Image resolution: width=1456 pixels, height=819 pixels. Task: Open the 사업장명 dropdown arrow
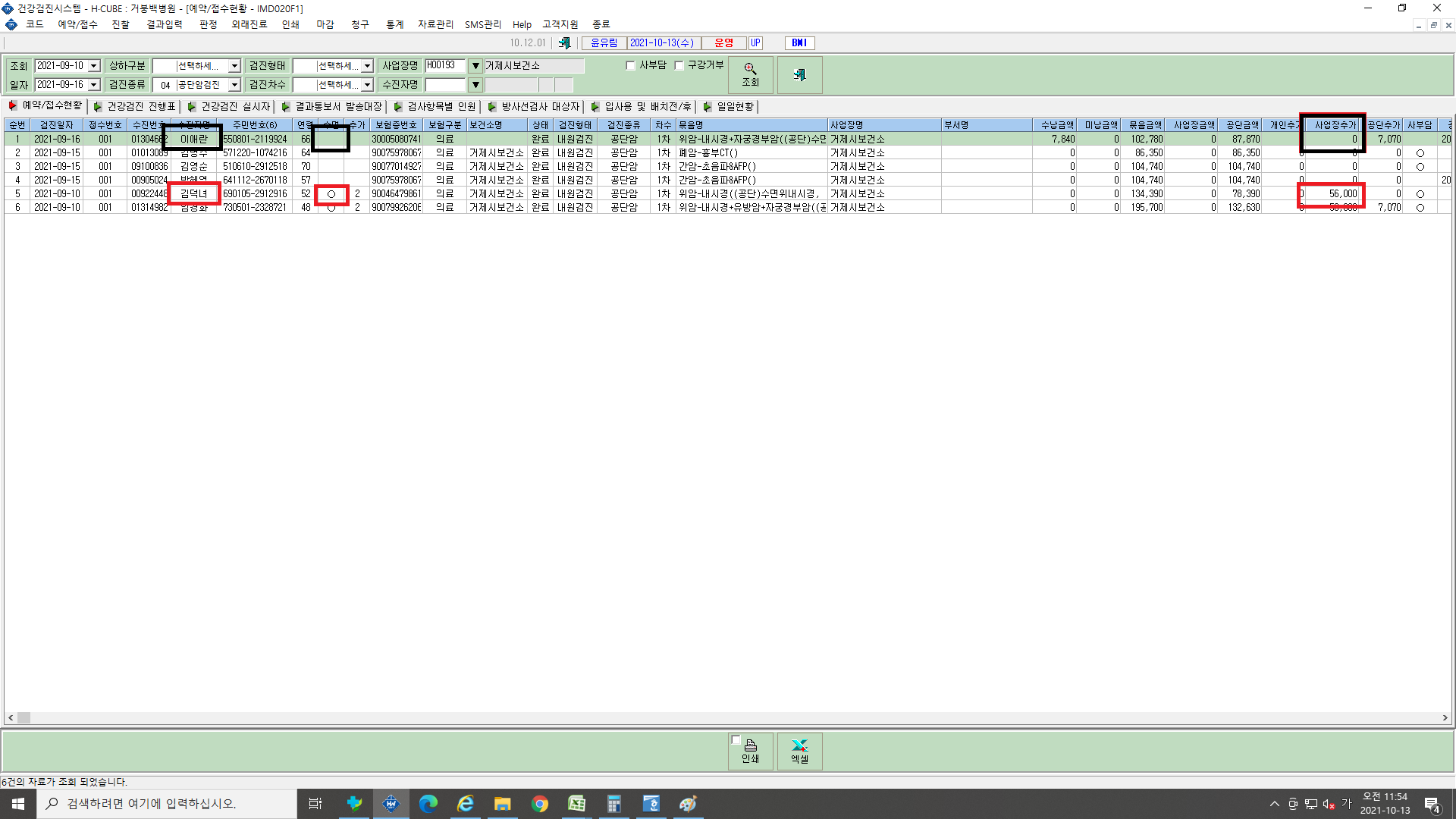tap(475, 66)
